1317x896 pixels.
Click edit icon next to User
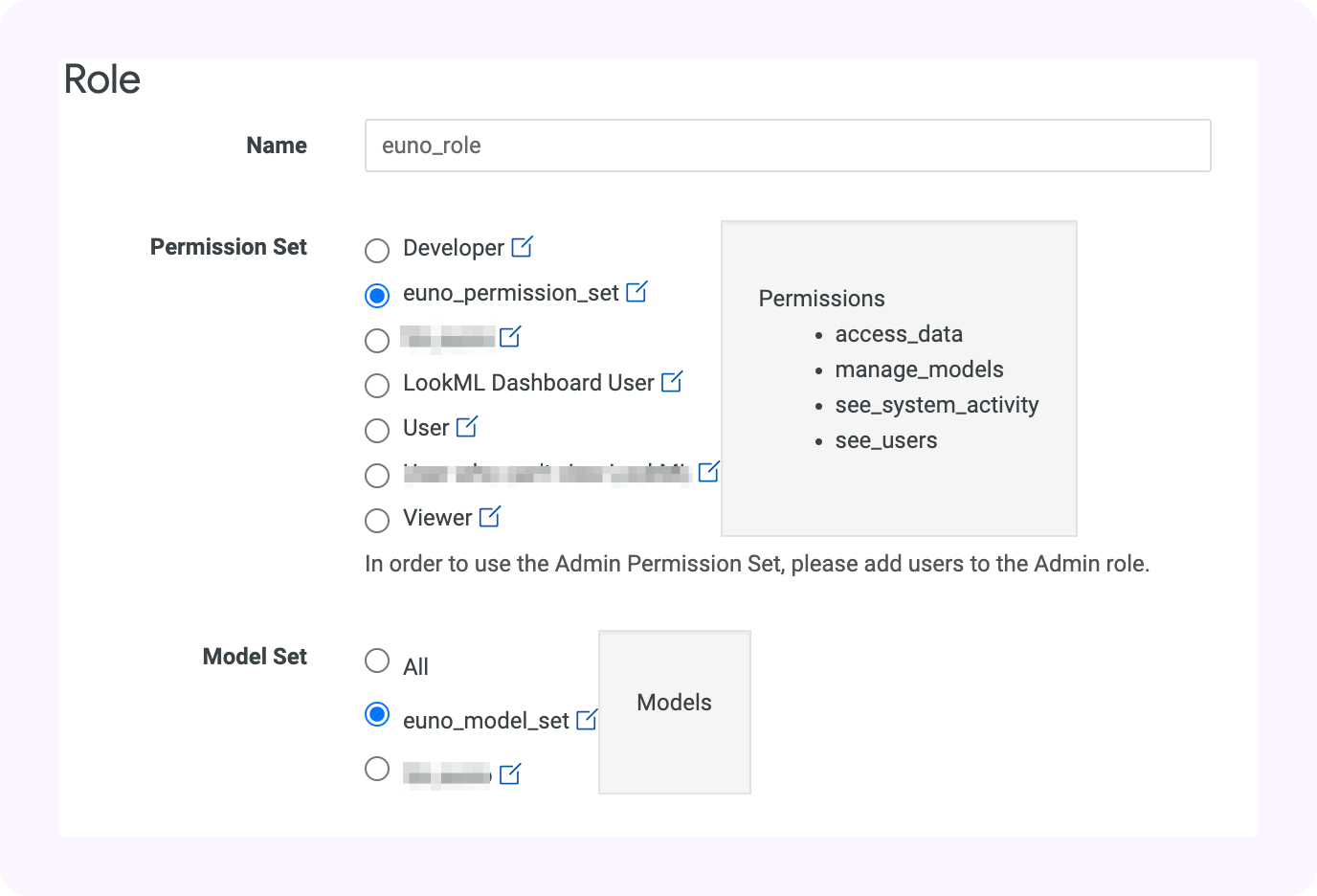(466, 427)
